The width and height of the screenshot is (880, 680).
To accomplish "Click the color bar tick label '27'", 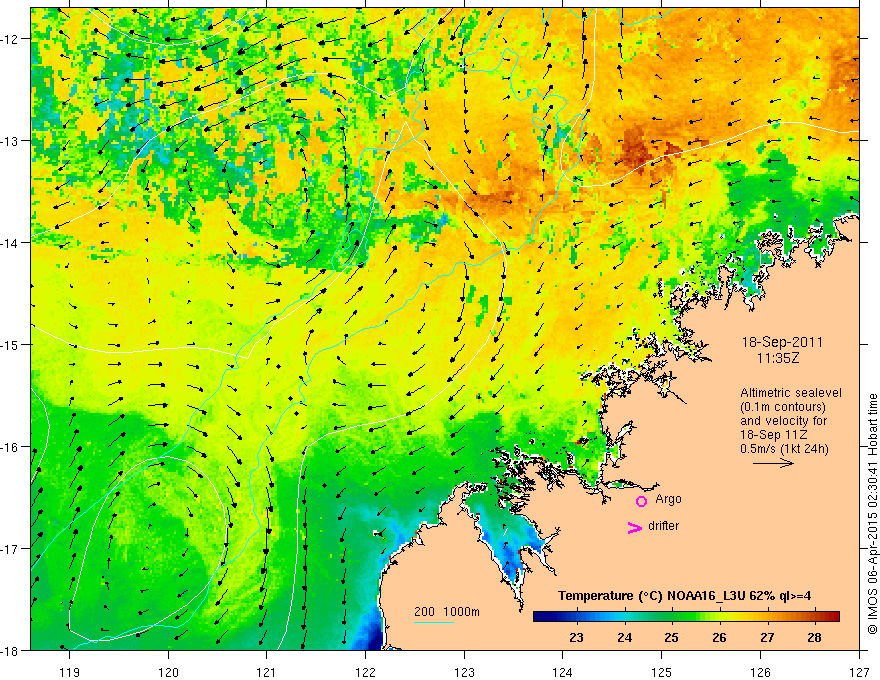I will coord(767,637).
